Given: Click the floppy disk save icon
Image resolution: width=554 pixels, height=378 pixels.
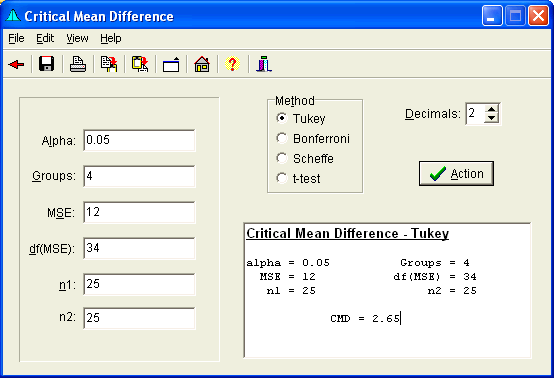Looking at the screenshot, I should [47, 64].
